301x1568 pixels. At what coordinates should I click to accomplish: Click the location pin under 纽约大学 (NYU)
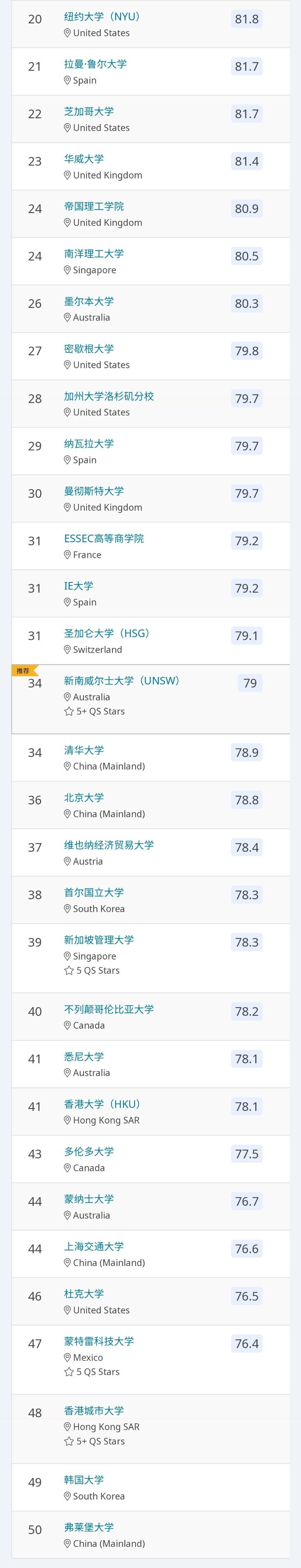tap(68, 33)
